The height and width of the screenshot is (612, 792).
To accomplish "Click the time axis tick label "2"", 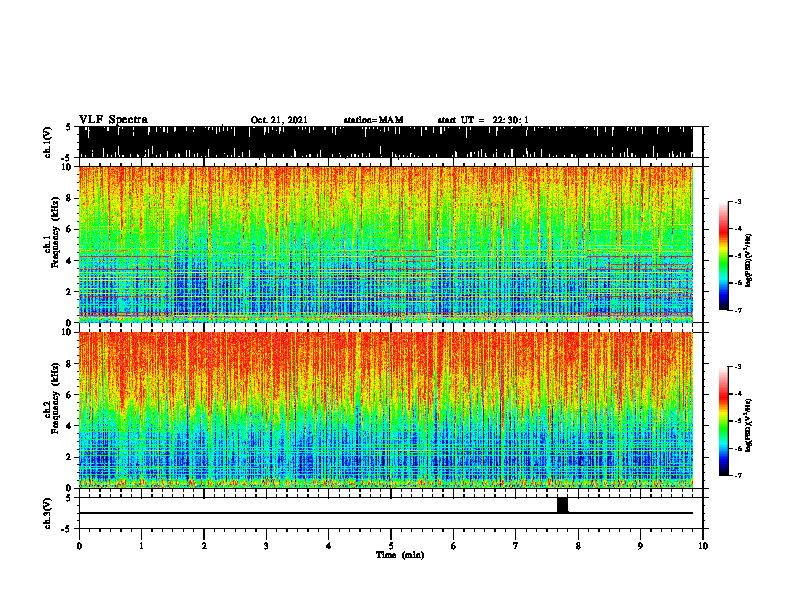I will click(x=204, y=546).
